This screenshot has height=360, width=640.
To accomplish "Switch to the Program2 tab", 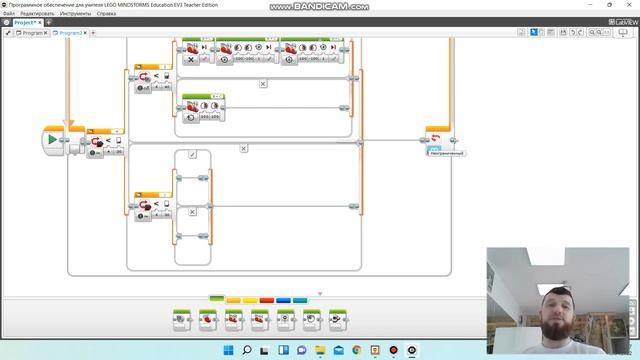I will (x=67, y=33).
